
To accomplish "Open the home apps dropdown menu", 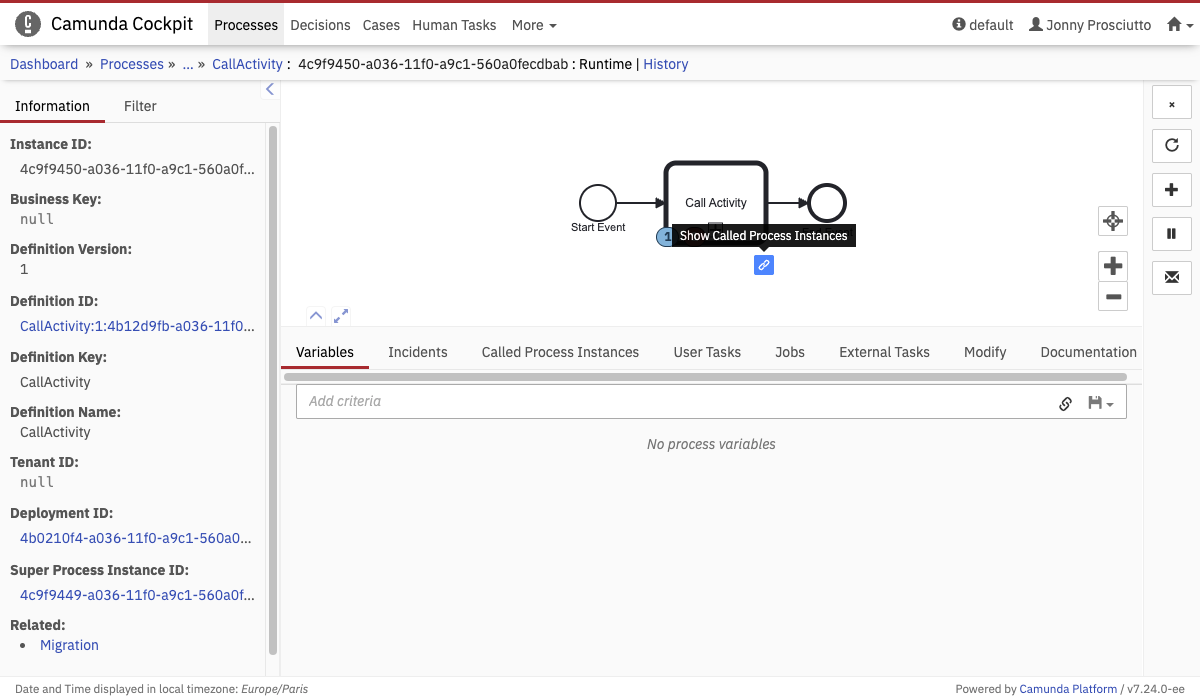I will point(1179,25).
